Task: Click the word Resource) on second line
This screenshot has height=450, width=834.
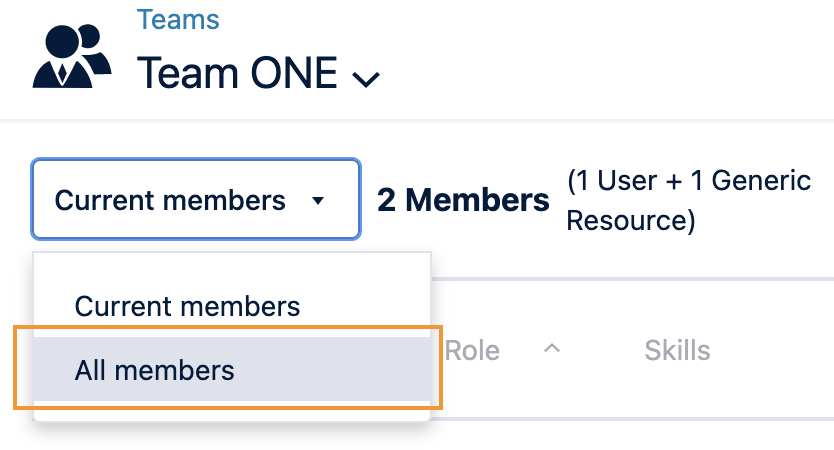Action: click(x=630, y=221)
